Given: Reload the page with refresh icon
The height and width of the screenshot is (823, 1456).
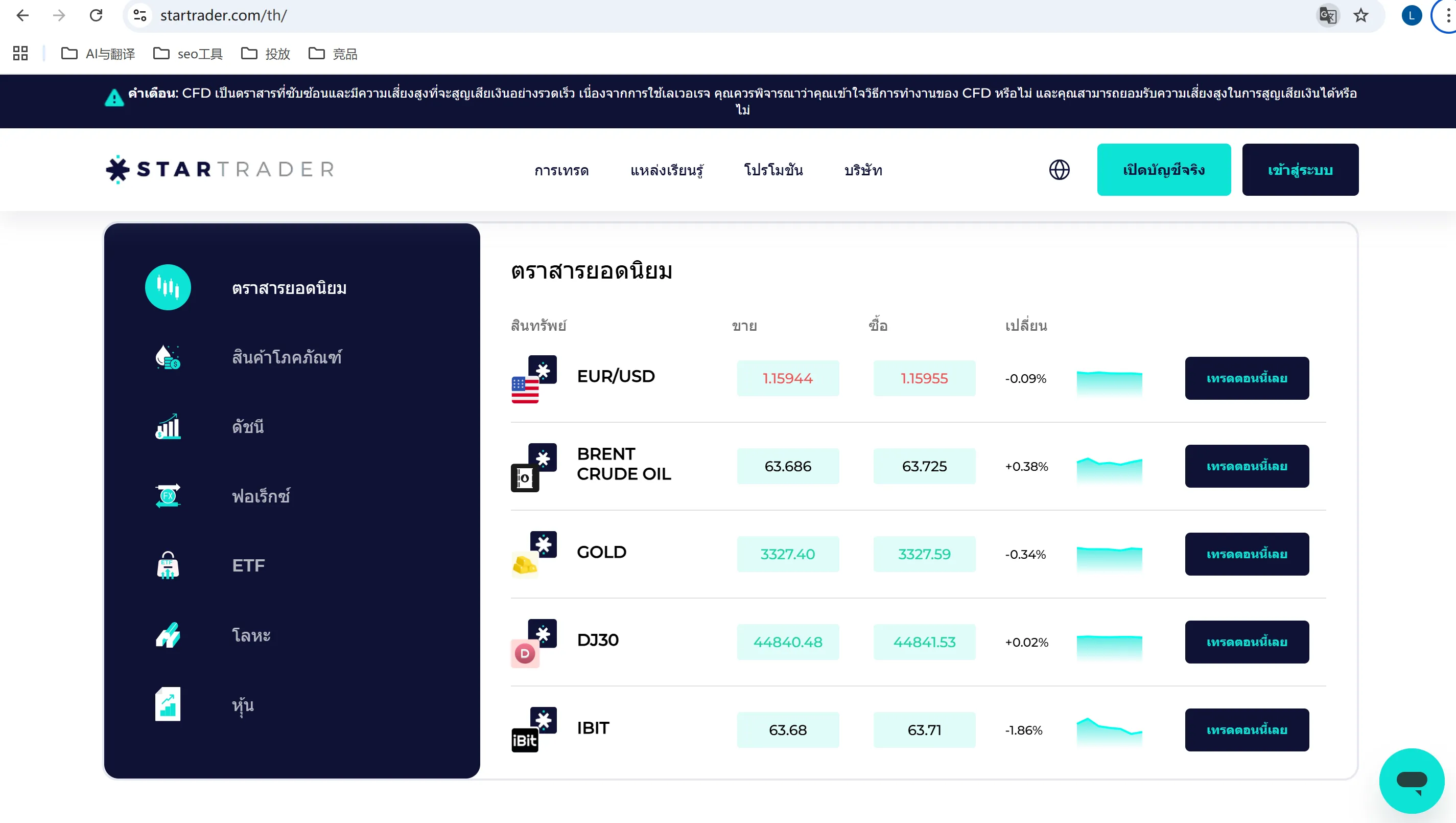Looking at the screenshot, I should 96,15.
